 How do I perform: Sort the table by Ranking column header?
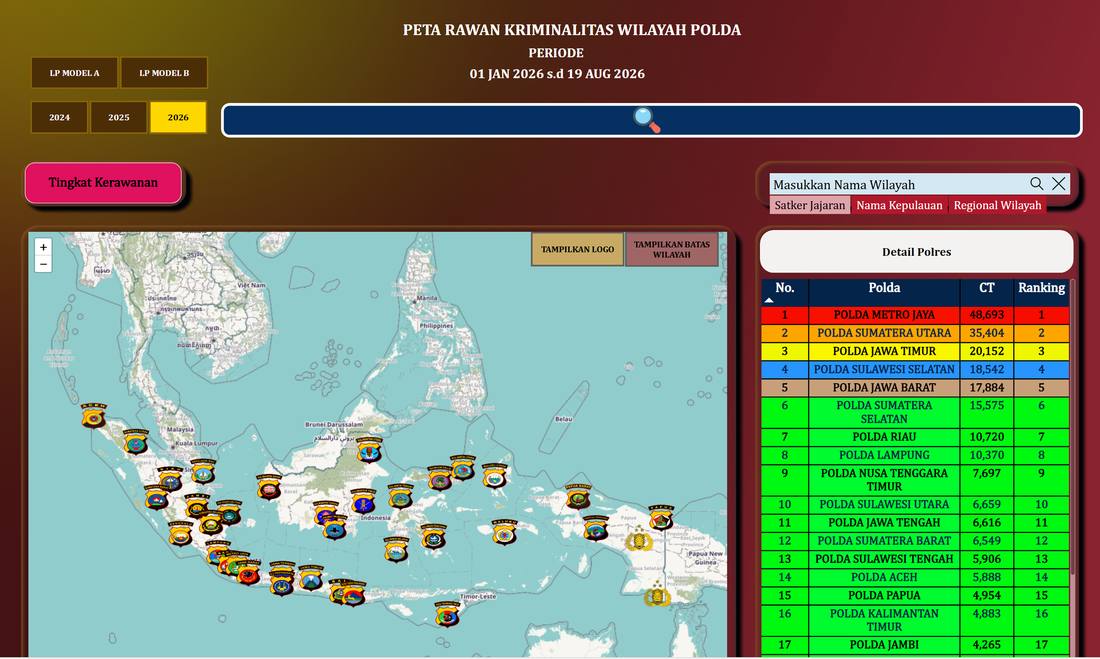coord(1041,291)
